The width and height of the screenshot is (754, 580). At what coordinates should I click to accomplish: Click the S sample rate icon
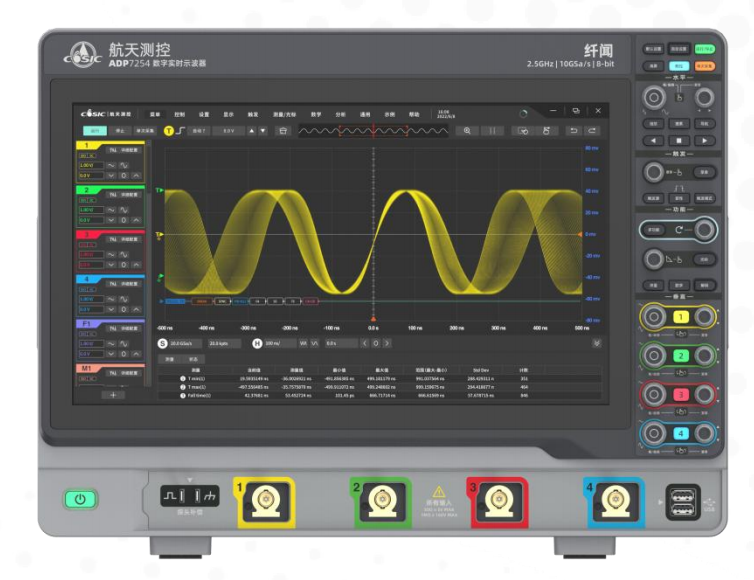click(x=162, y=343)
